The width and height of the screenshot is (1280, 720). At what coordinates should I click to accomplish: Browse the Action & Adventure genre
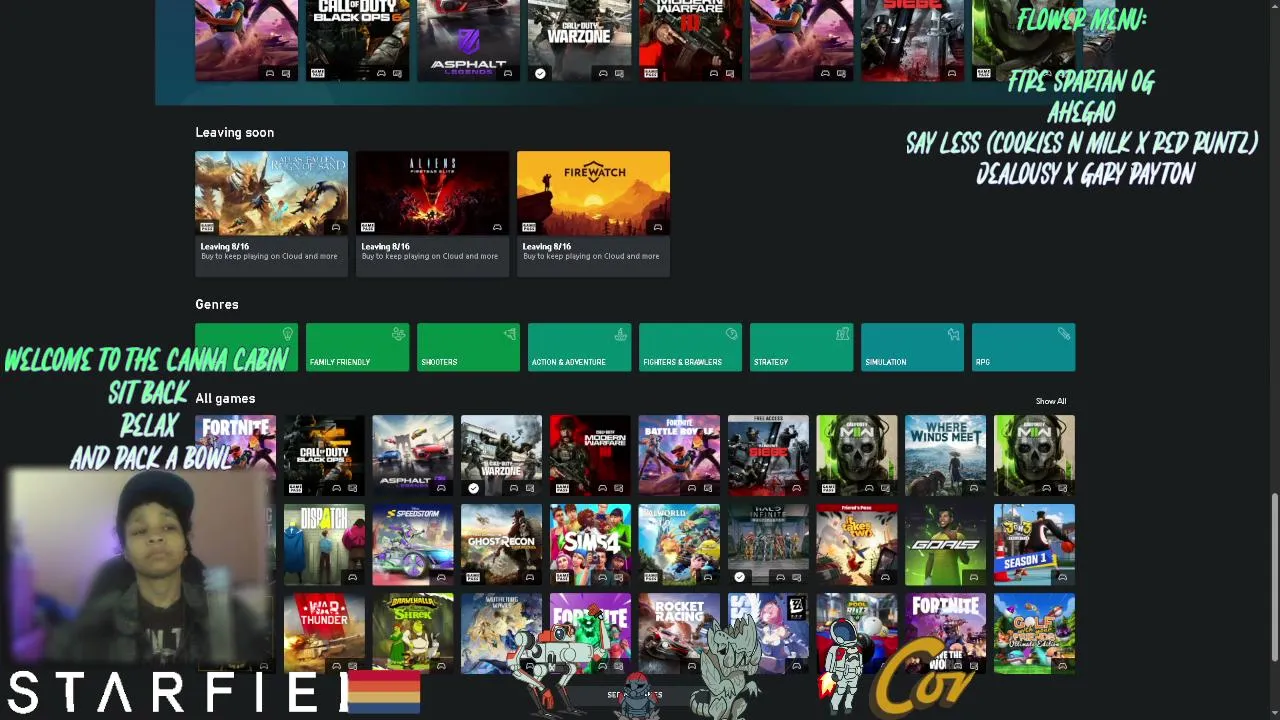coord(579,347)
